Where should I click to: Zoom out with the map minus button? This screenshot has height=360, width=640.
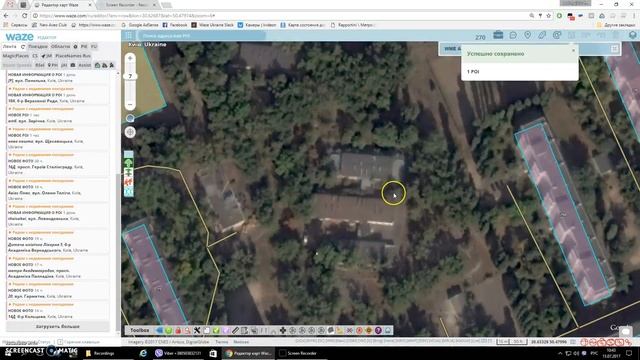[130, 105]
